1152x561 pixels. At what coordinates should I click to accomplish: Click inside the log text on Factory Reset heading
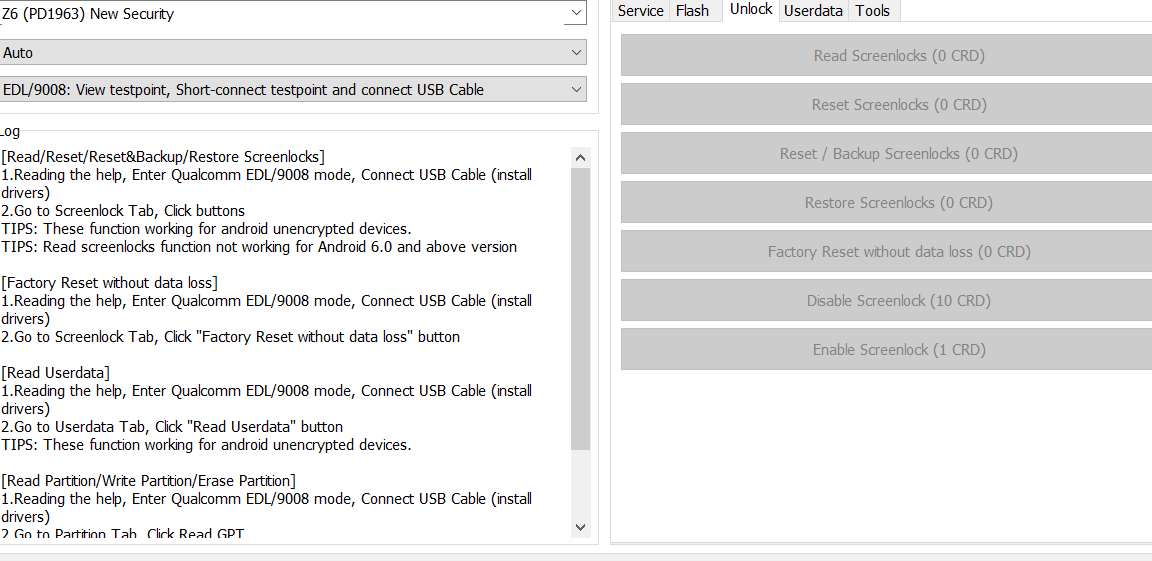(x=109, y=283)
